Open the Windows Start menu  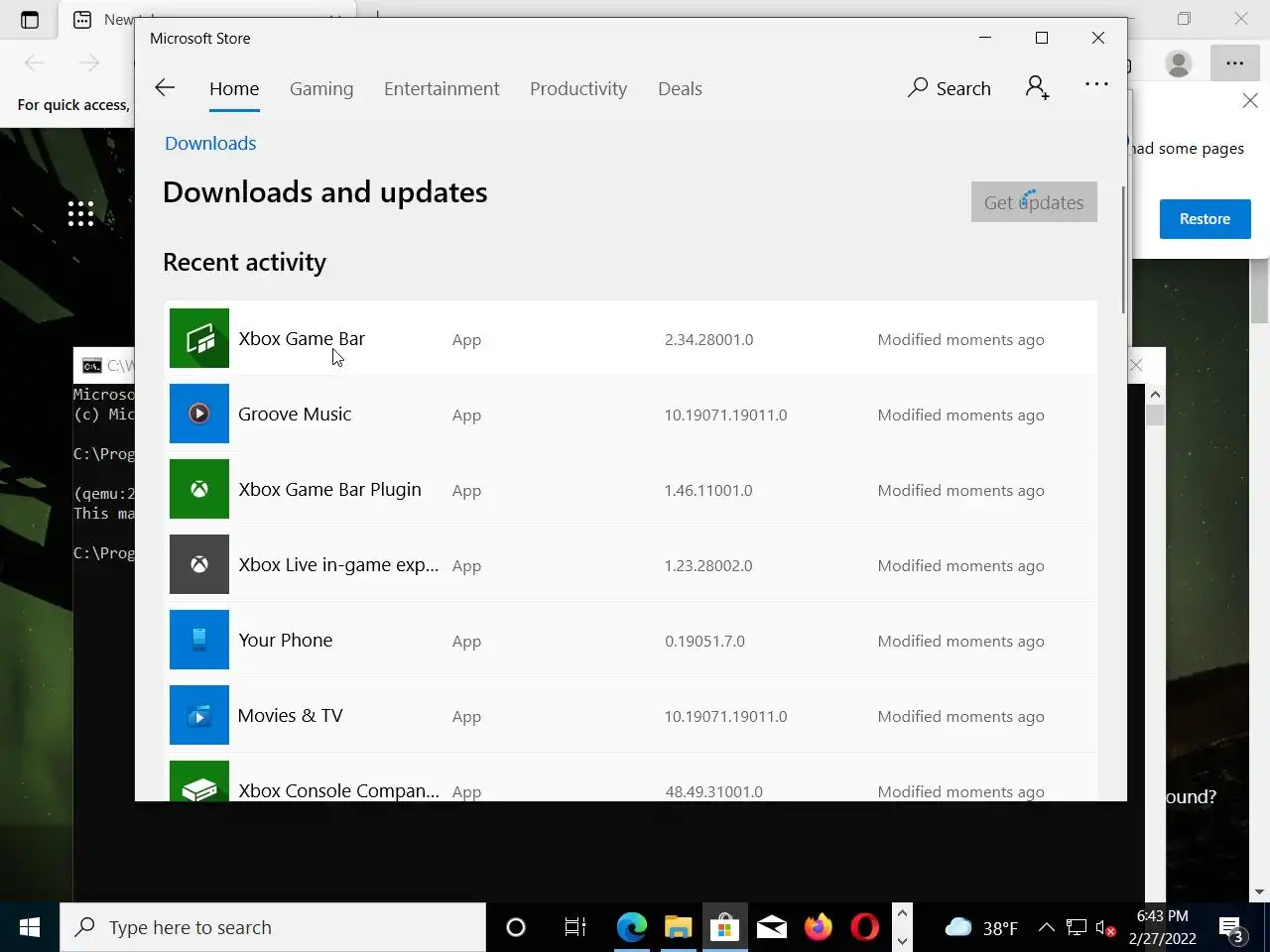(30, 927)
